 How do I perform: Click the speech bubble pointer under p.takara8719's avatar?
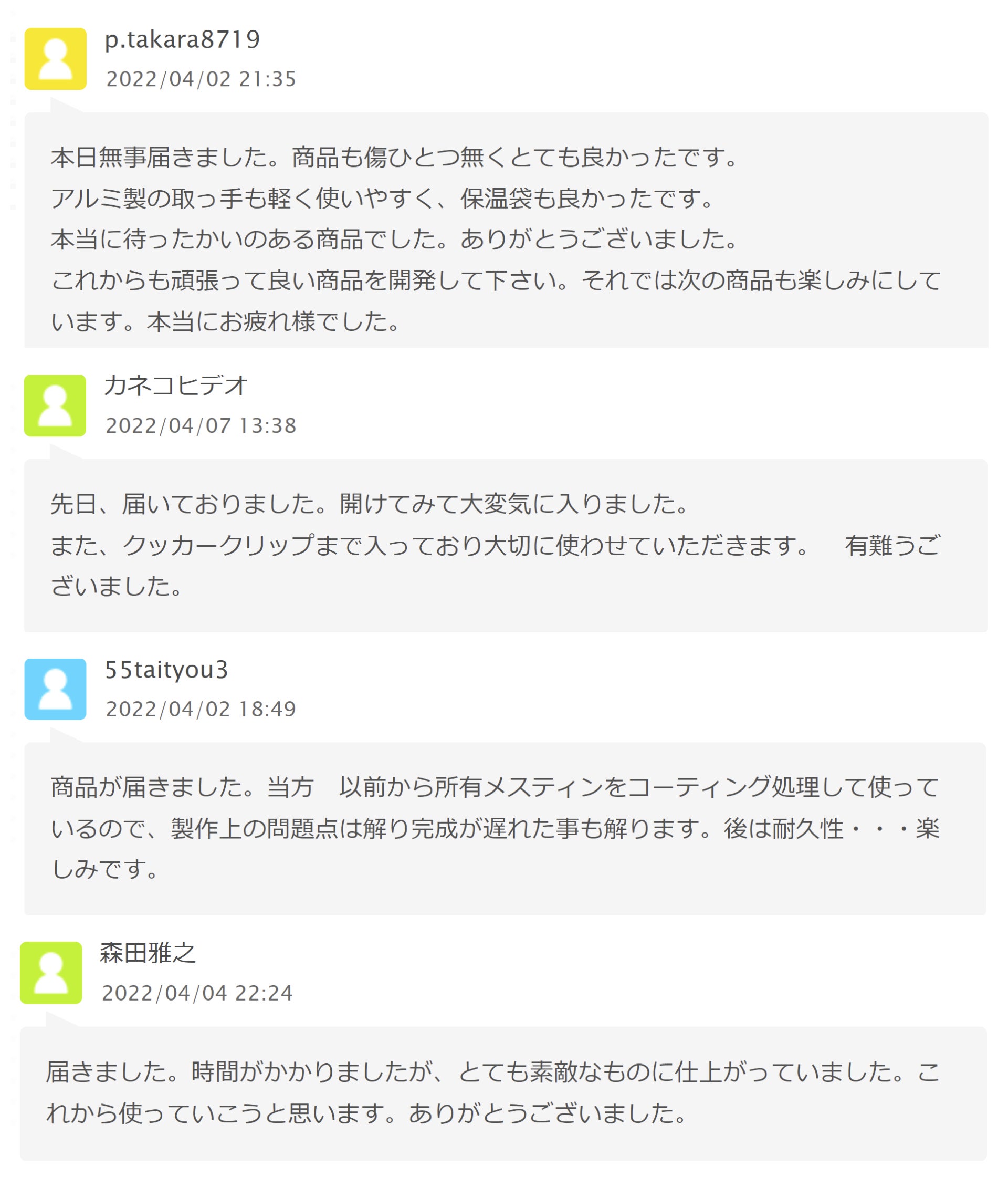[62, 106]
